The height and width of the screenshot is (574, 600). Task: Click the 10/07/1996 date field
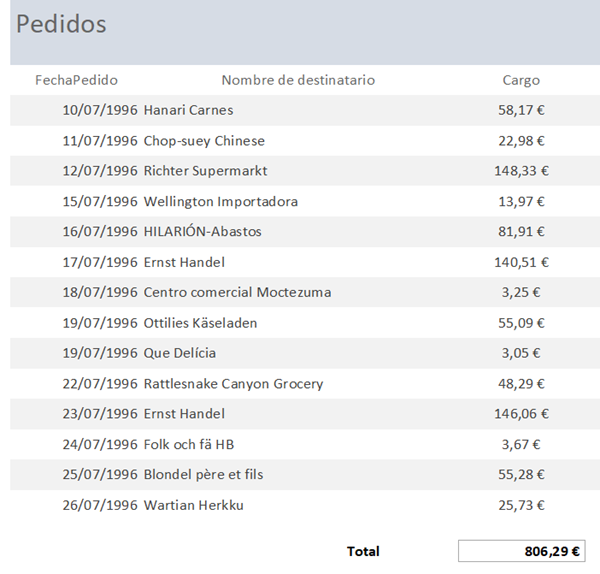[x=99, y=110]
